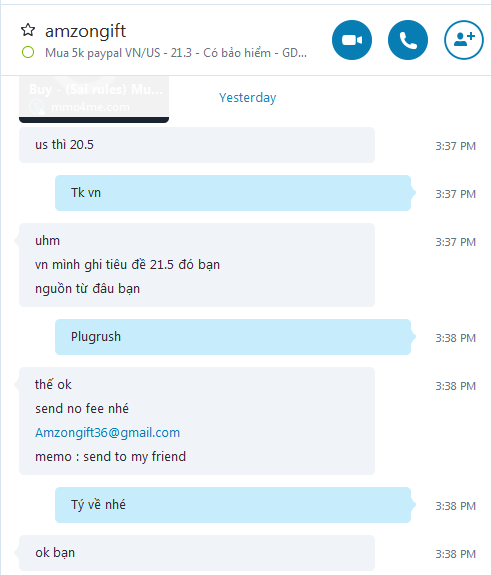Select the 'us thì 20.5' message
This screenshot has height=575, width=491.
tap(197, 145)
